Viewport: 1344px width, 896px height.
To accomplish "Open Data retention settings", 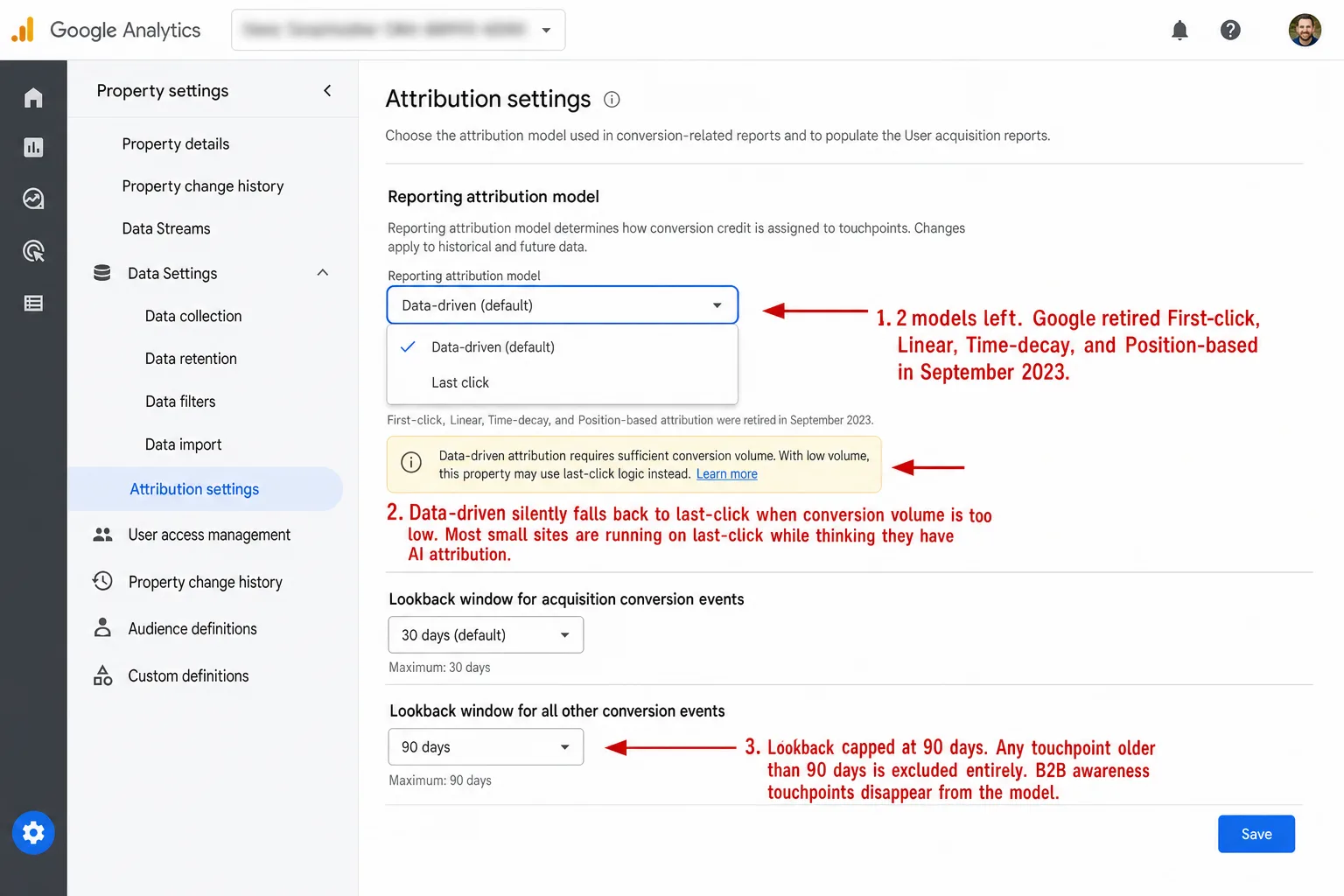I will pos(191,359).
